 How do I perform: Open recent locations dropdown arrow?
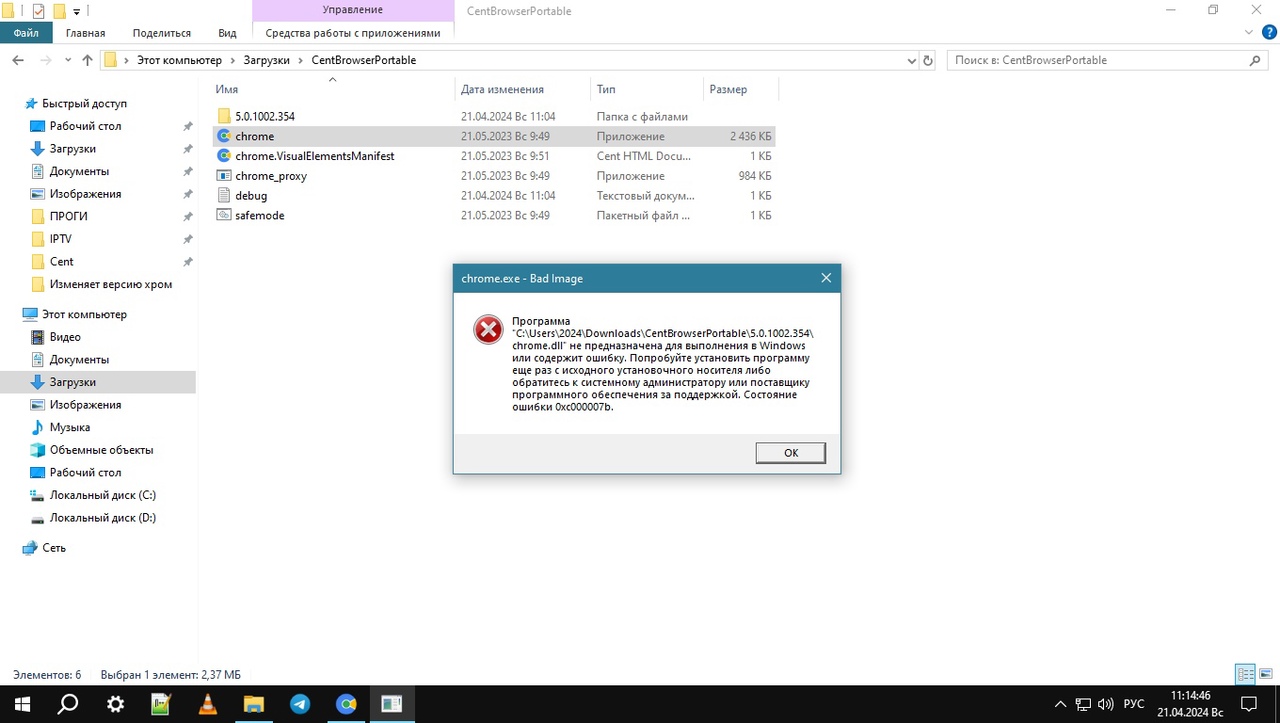68,61
